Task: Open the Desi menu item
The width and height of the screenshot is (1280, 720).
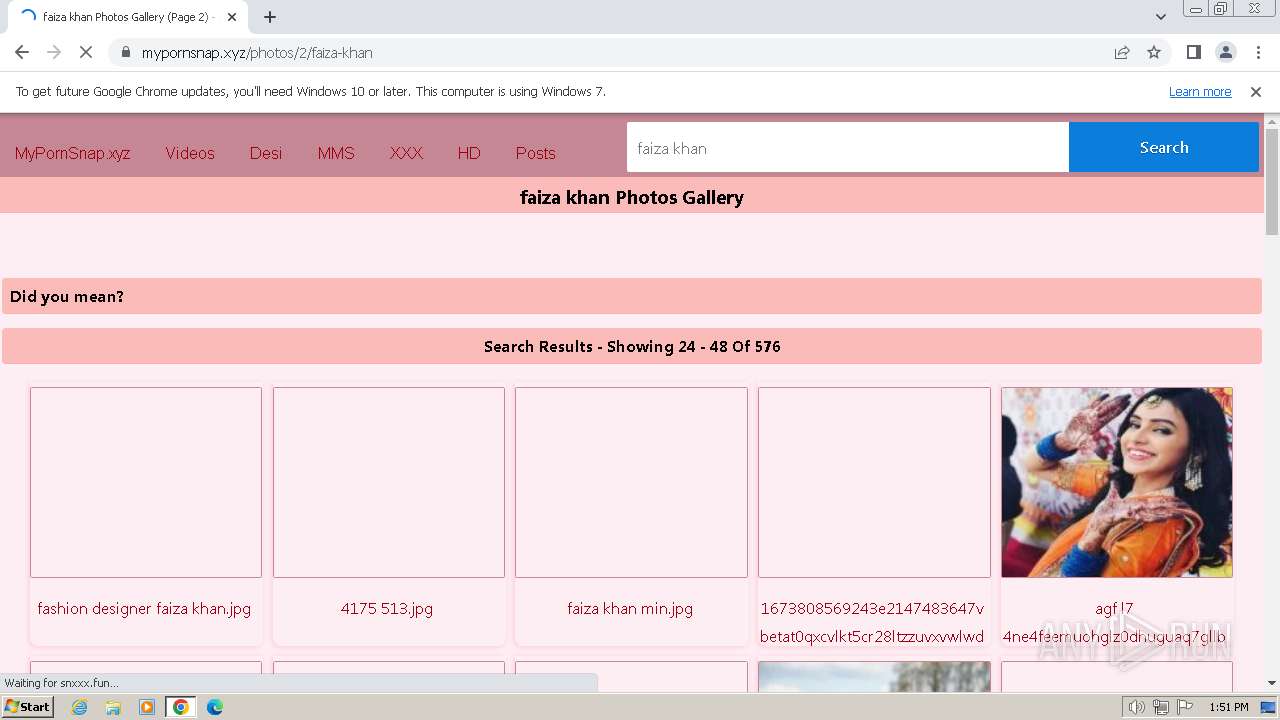Action: [266, 153]
